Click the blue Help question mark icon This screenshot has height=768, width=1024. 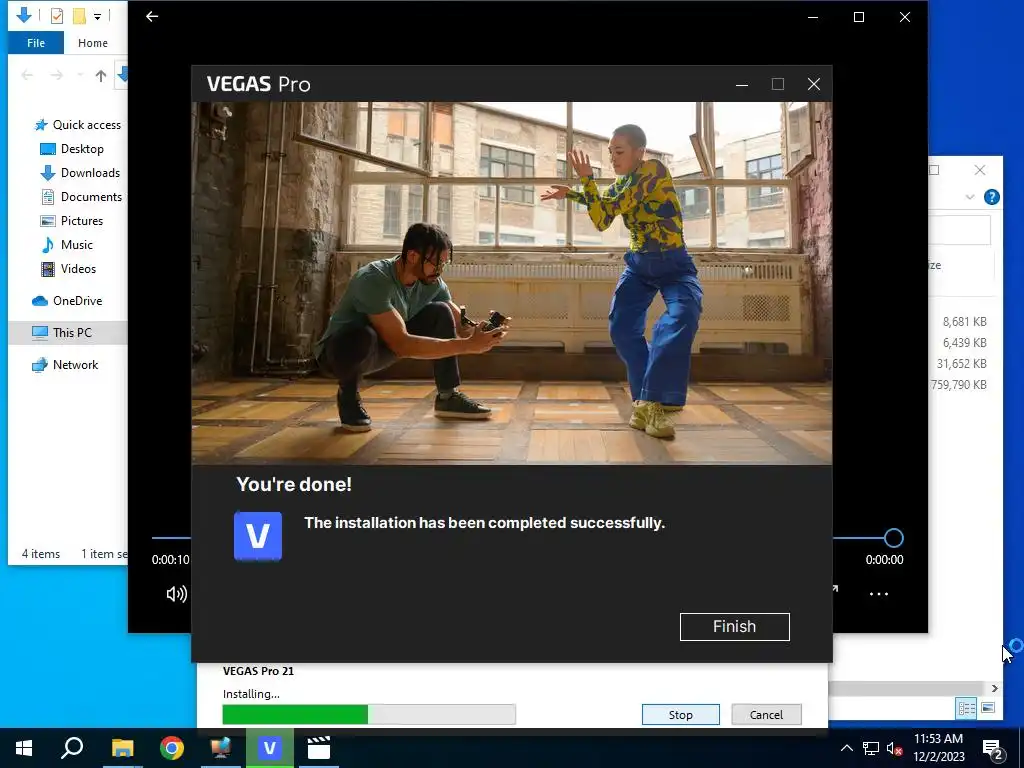pos(991,197)
